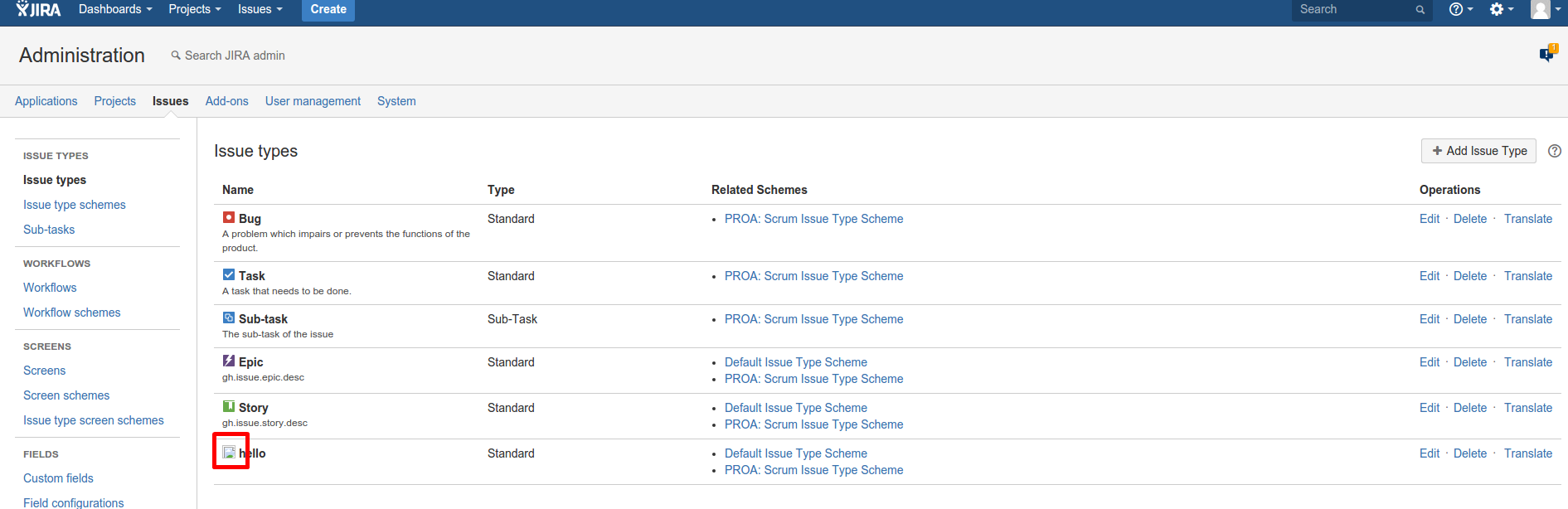The width and height of the screenshot is (1568, 509).
Task: Click the feedback notification icon
Action: [1547, 55]
